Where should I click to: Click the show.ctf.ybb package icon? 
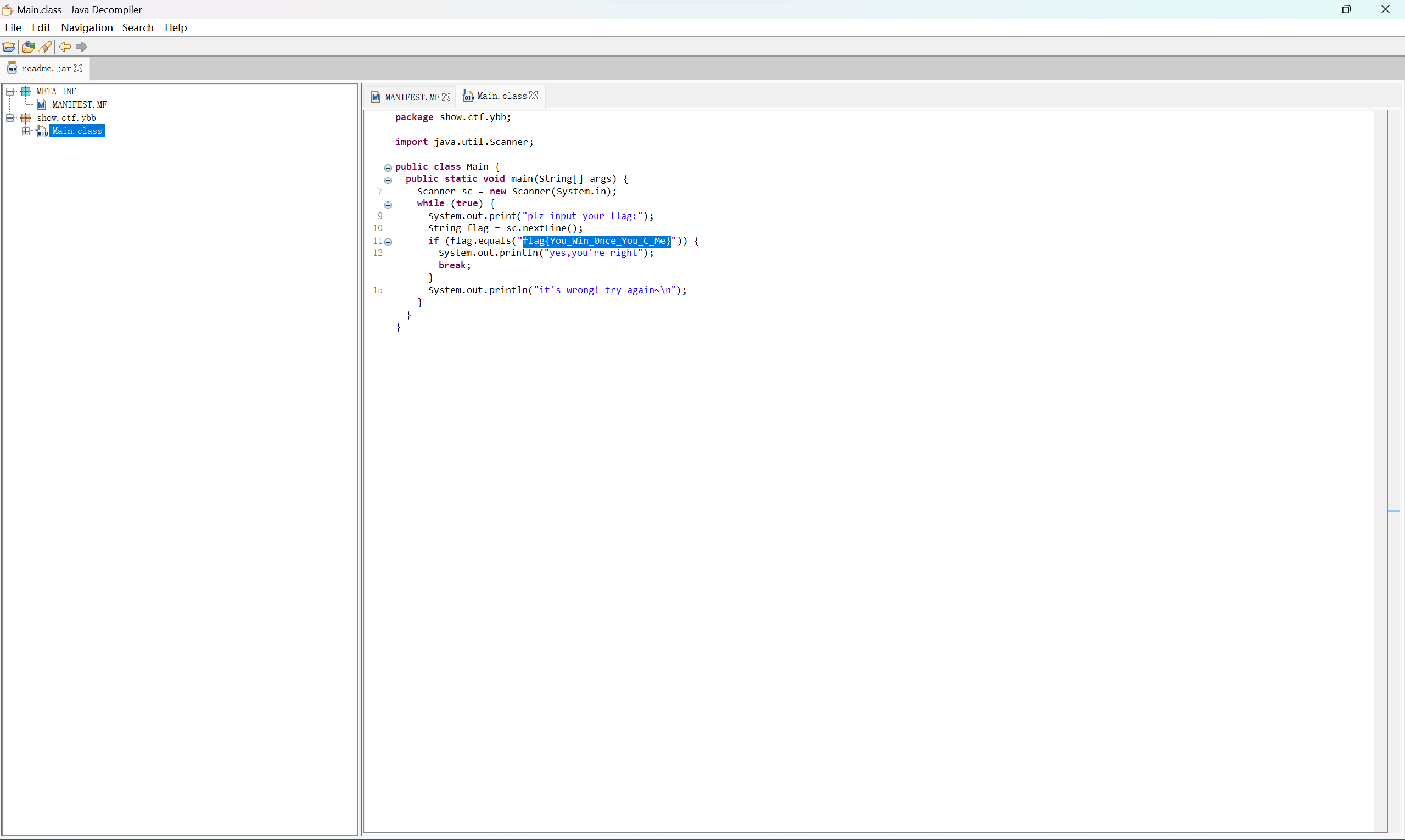[x=26, y=117]
